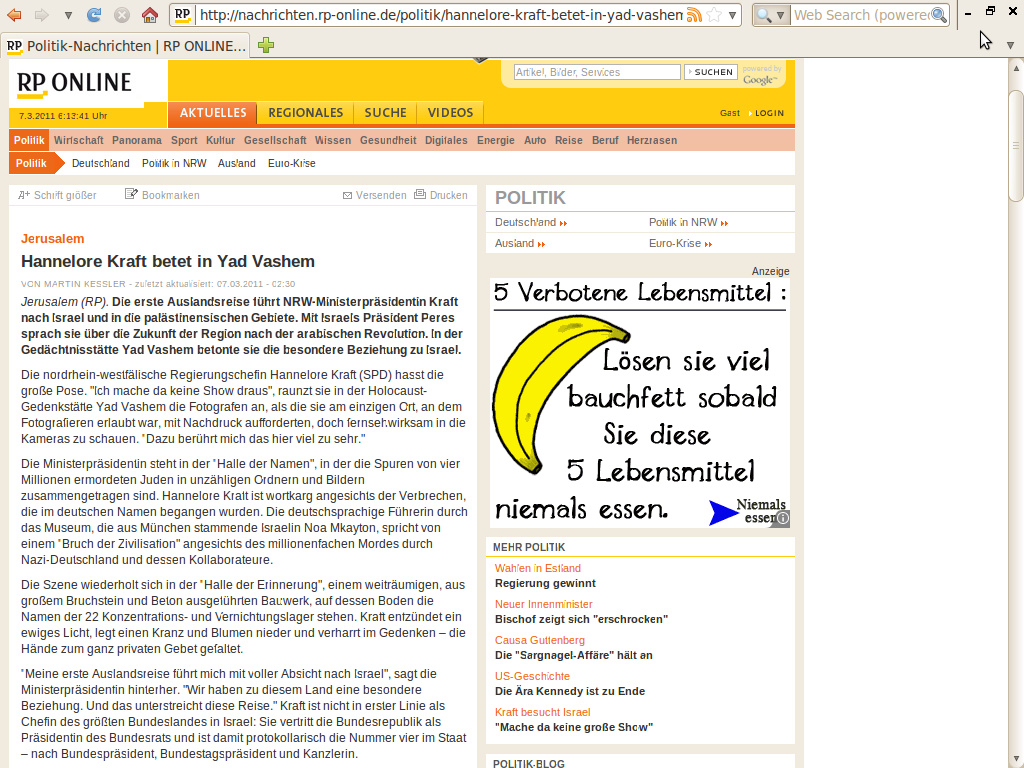Open the search engine selector dropdown
Screen dimensions: 1024x768
(x=771, y=15)
